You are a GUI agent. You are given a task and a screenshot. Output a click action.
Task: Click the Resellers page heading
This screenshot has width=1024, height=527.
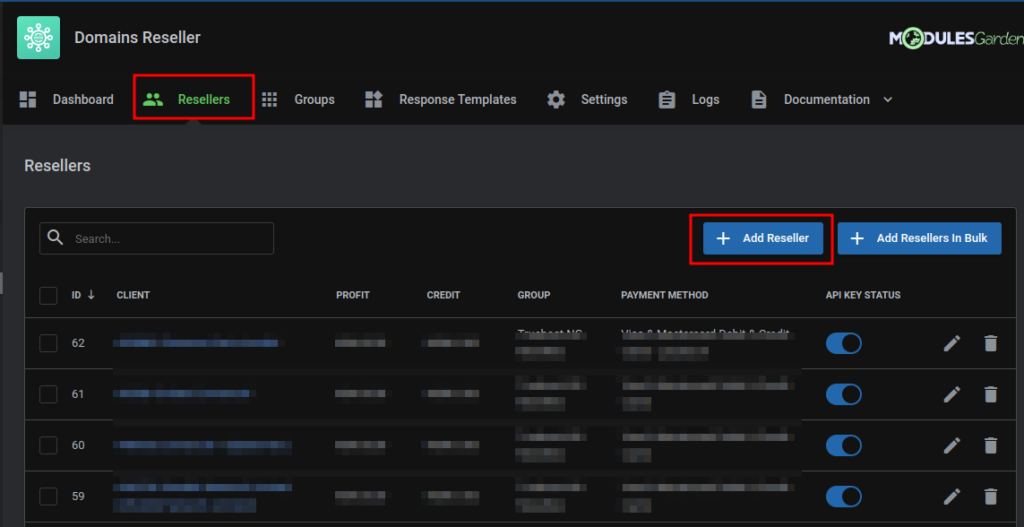pos(57,166)
